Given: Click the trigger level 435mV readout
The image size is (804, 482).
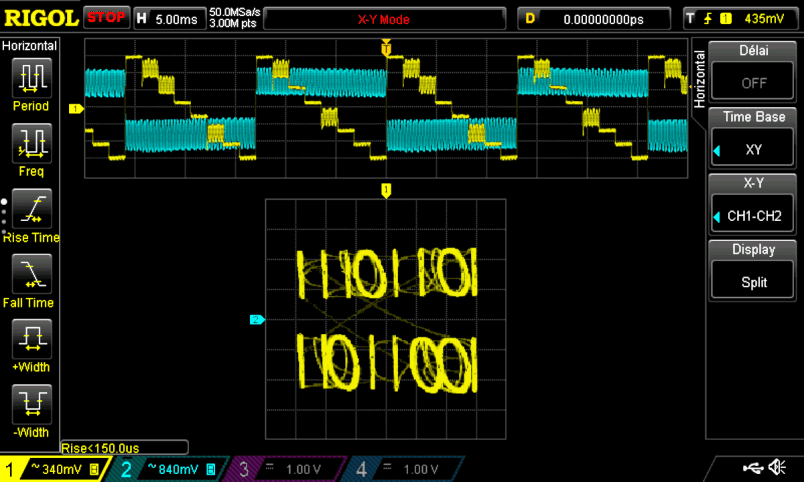Looking at the screenshot, I should (x=740, y=18).
